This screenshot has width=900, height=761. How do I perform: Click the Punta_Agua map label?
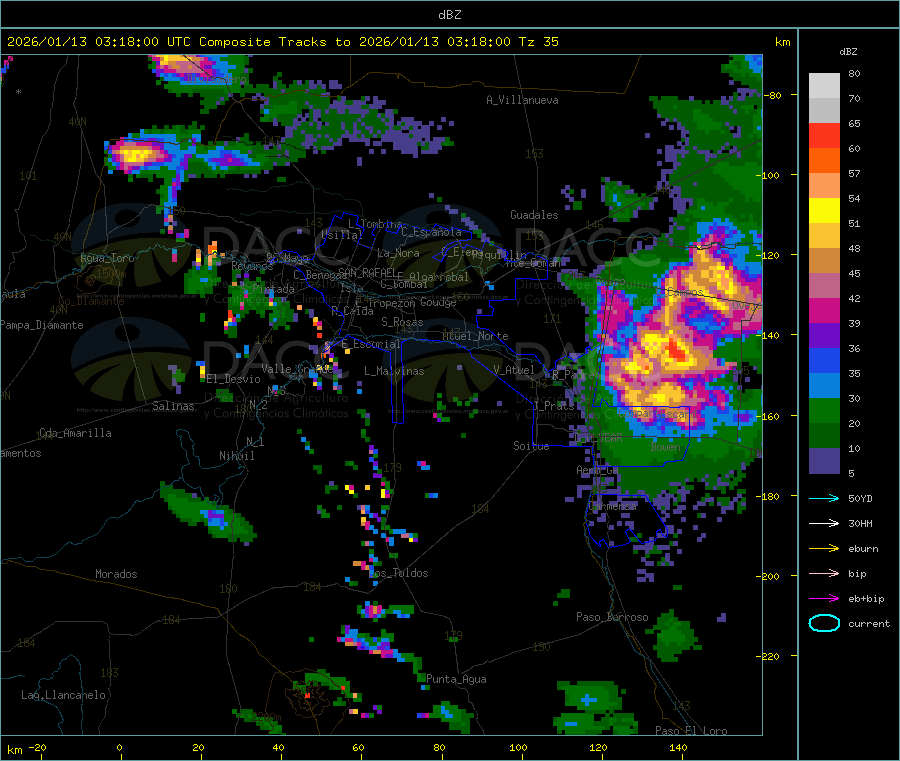tap(456, 679)
